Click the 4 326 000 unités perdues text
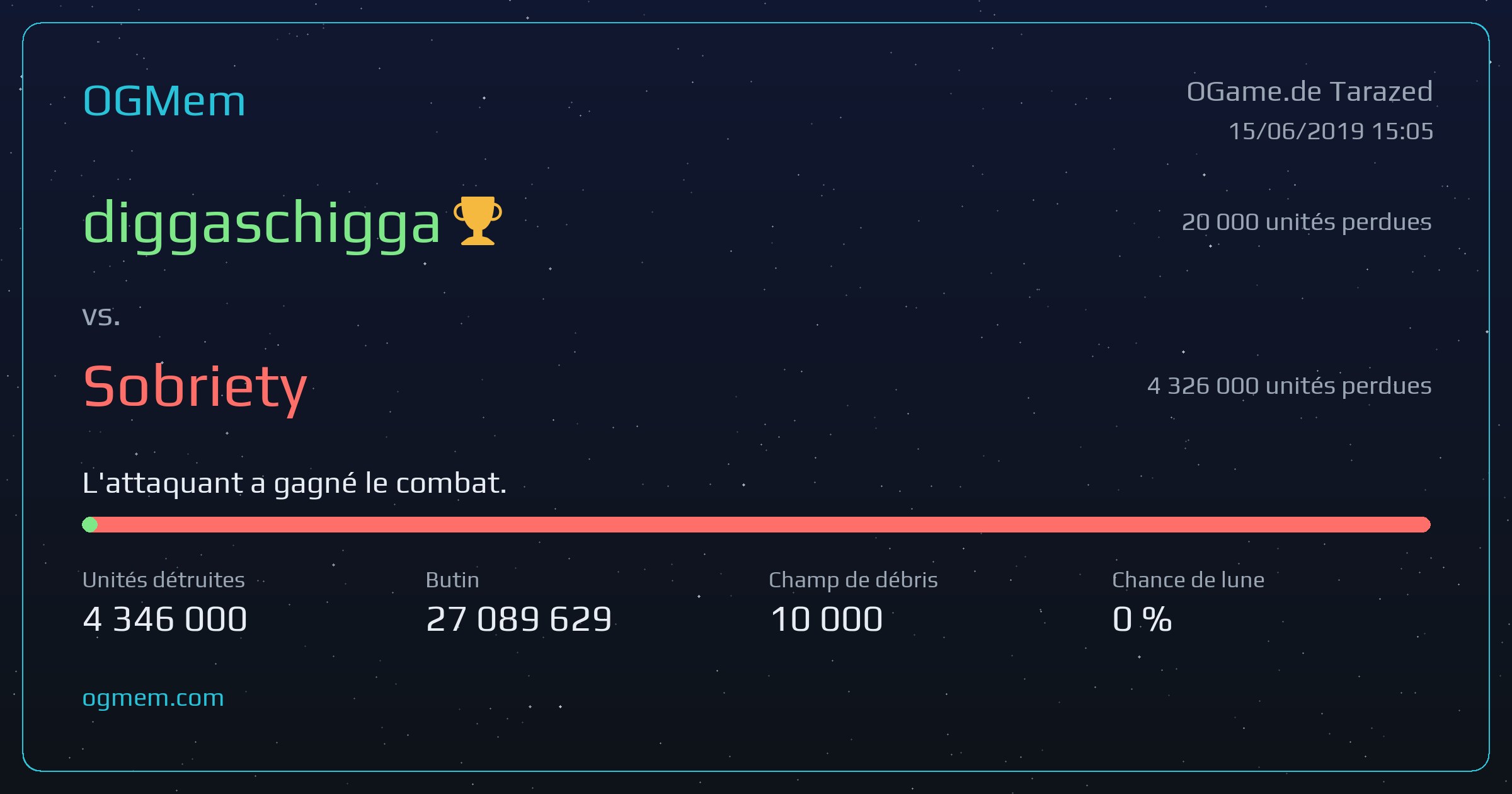 click(x=1290, y=386)
